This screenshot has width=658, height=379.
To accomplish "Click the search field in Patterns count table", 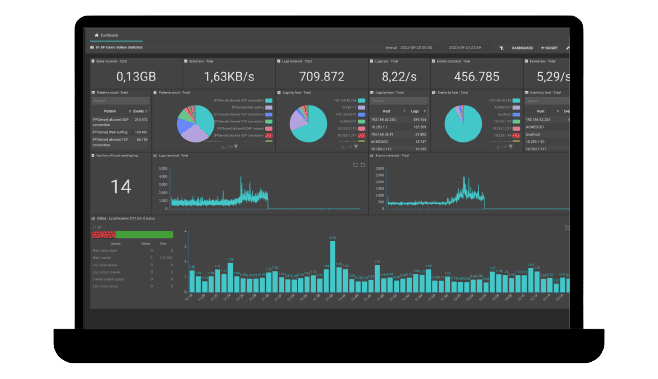I will pyautogui.click(x=120, y=101).
